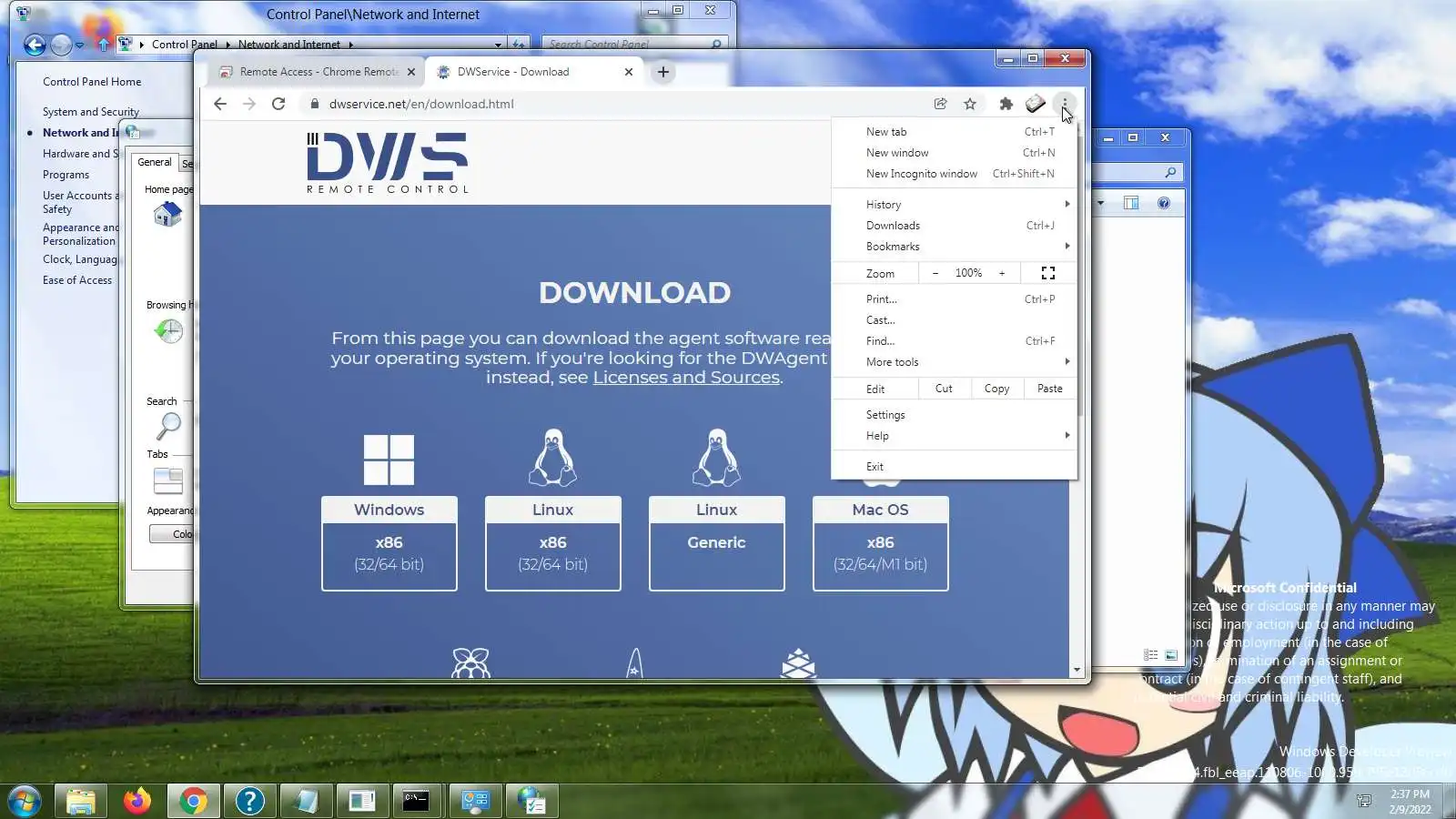1456x819 pixels.
Task: Choose Find from Chrome menu
Action: coord(954,341)
